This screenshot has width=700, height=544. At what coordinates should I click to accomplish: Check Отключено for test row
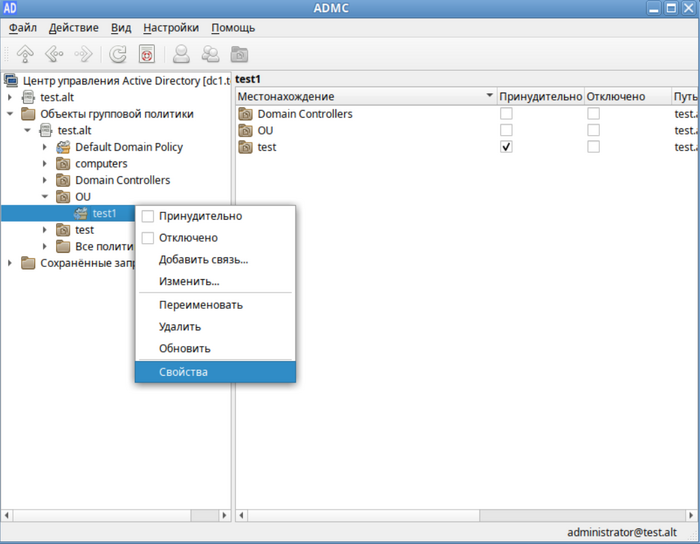pos(593,147)
